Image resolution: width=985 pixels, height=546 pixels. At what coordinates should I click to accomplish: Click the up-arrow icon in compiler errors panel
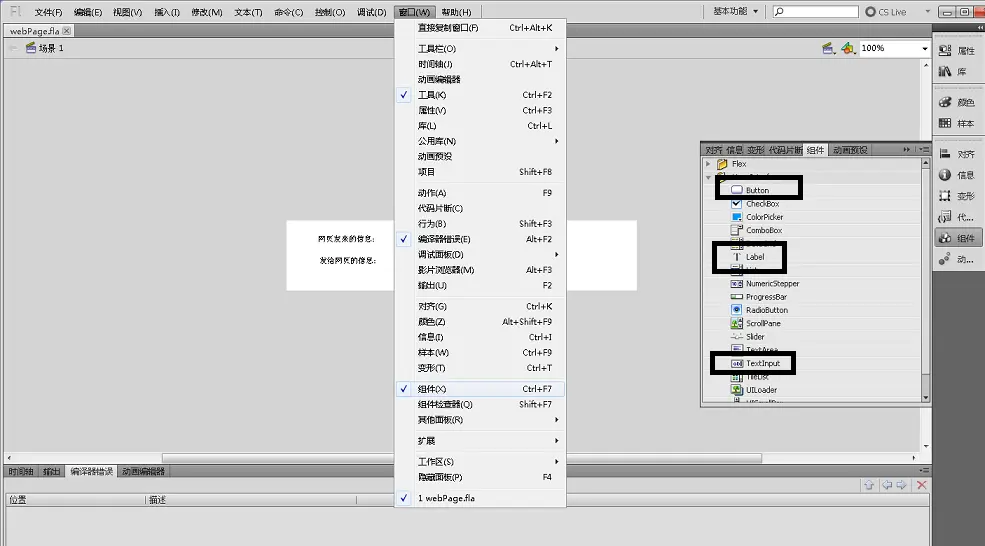tap(869, 485)
